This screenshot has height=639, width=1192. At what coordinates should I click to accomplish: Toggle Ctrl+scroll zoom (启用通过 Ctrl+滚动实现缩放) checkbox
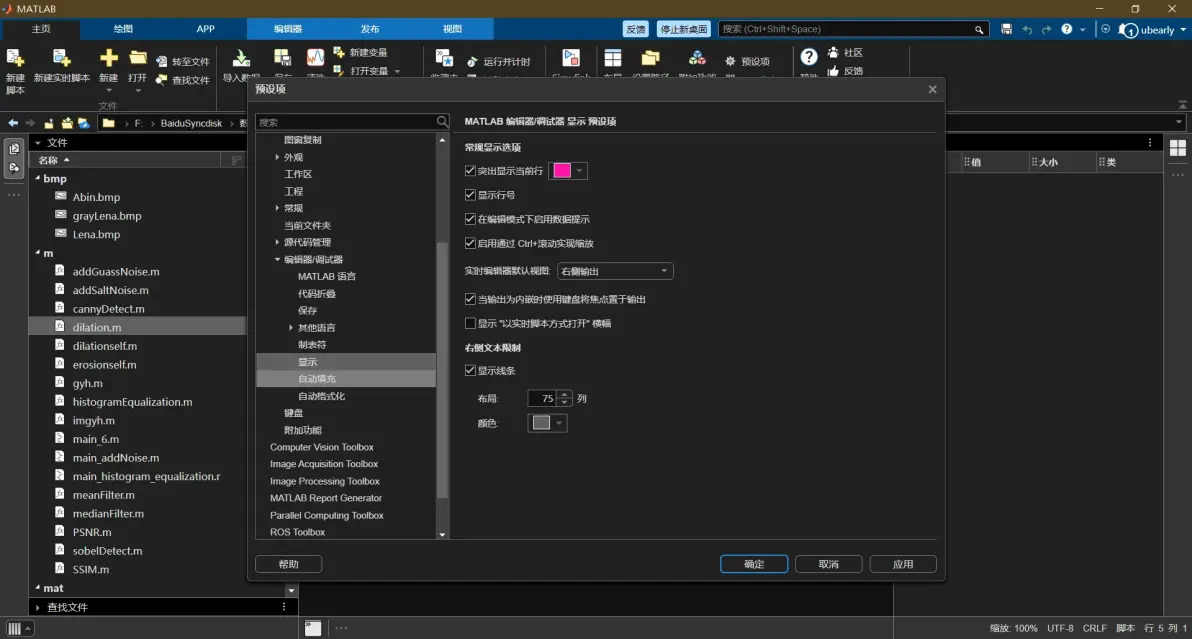click(x=470, y=244)
